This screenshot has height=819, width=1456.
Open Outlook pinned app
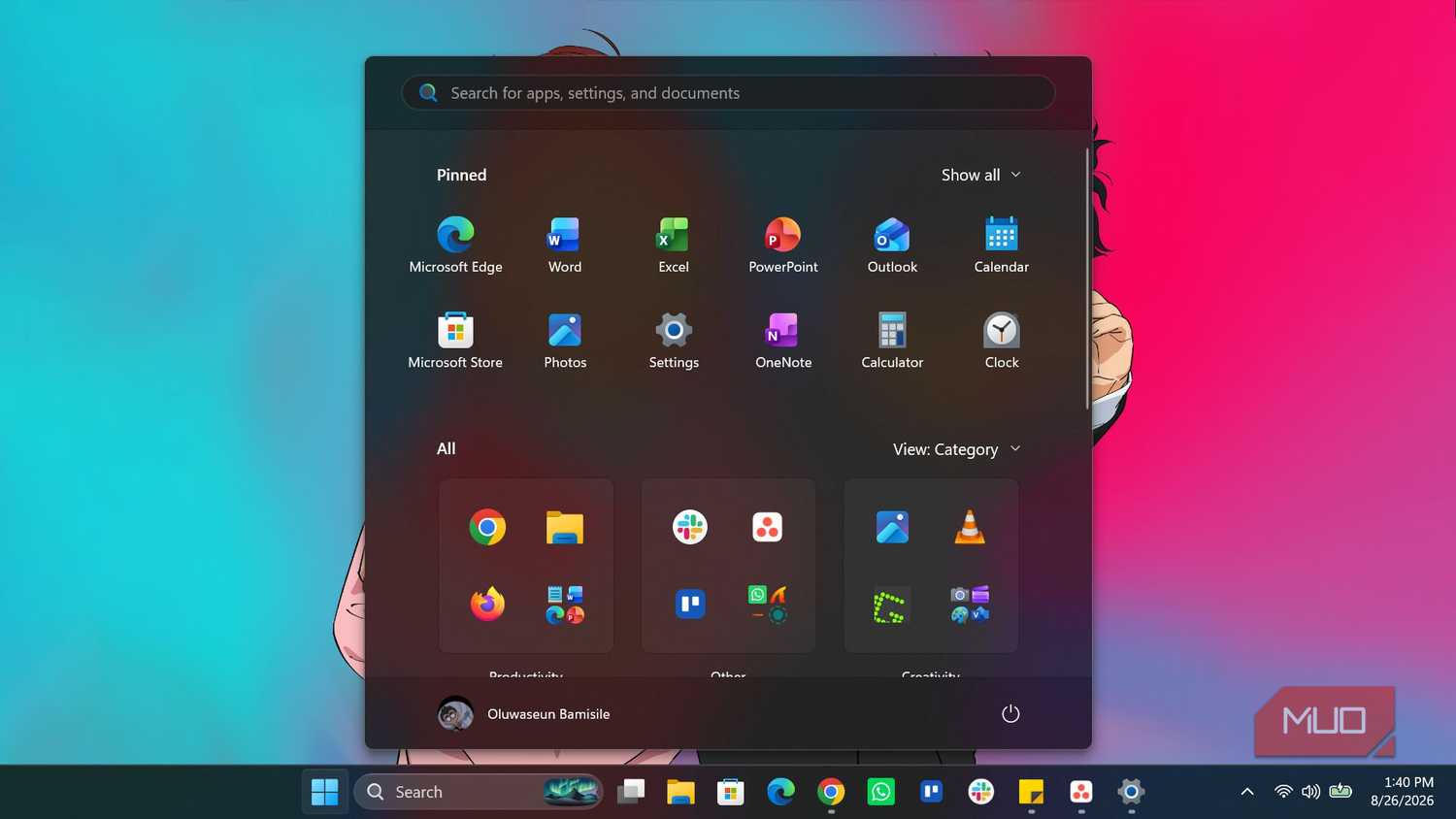[892, 246]
